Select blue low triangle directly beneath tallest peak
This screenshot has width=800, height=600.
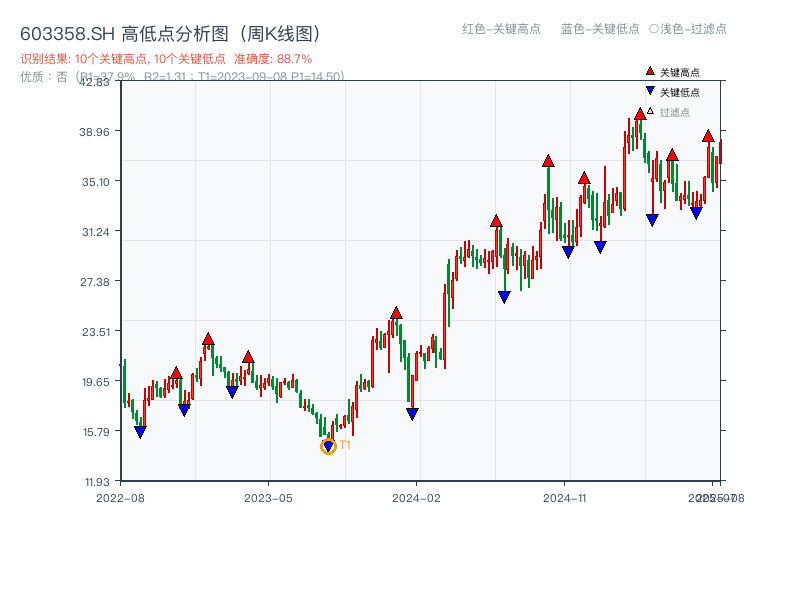click(x=652, y=220)
